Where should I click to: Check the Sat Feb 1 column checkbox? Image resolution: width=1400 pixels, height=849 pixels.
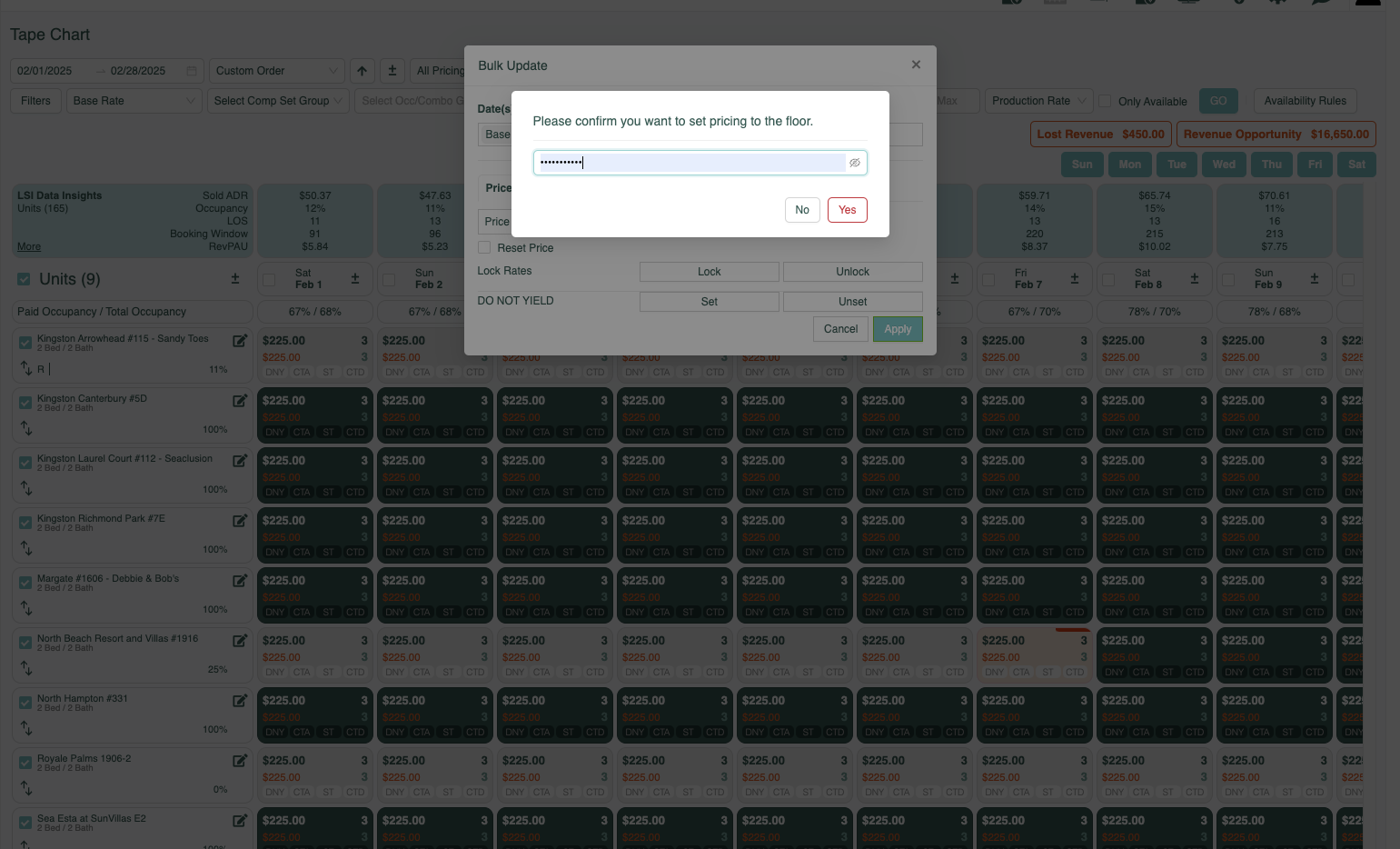269,279
